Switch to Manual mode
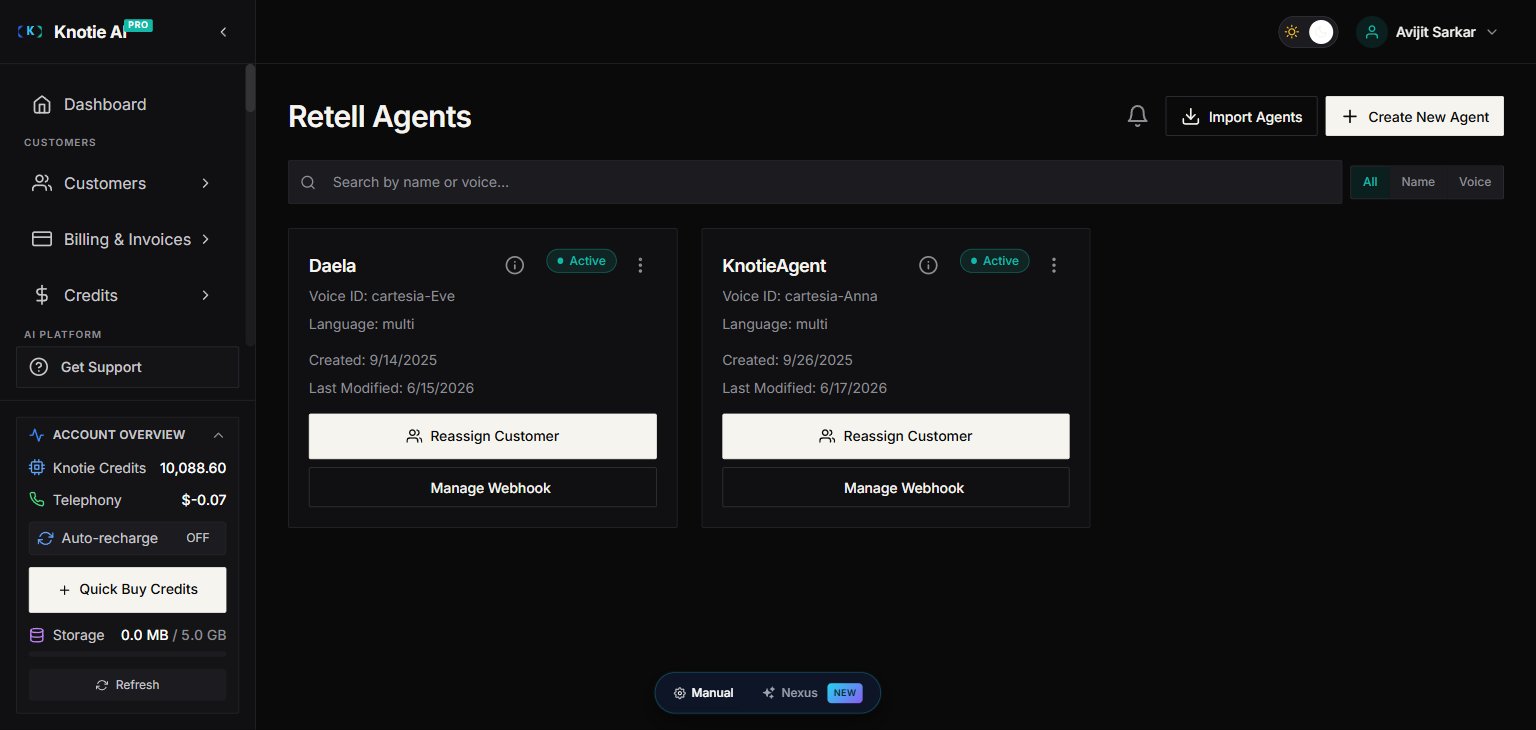Viewport: 1536px width, 730px height. 703,693
